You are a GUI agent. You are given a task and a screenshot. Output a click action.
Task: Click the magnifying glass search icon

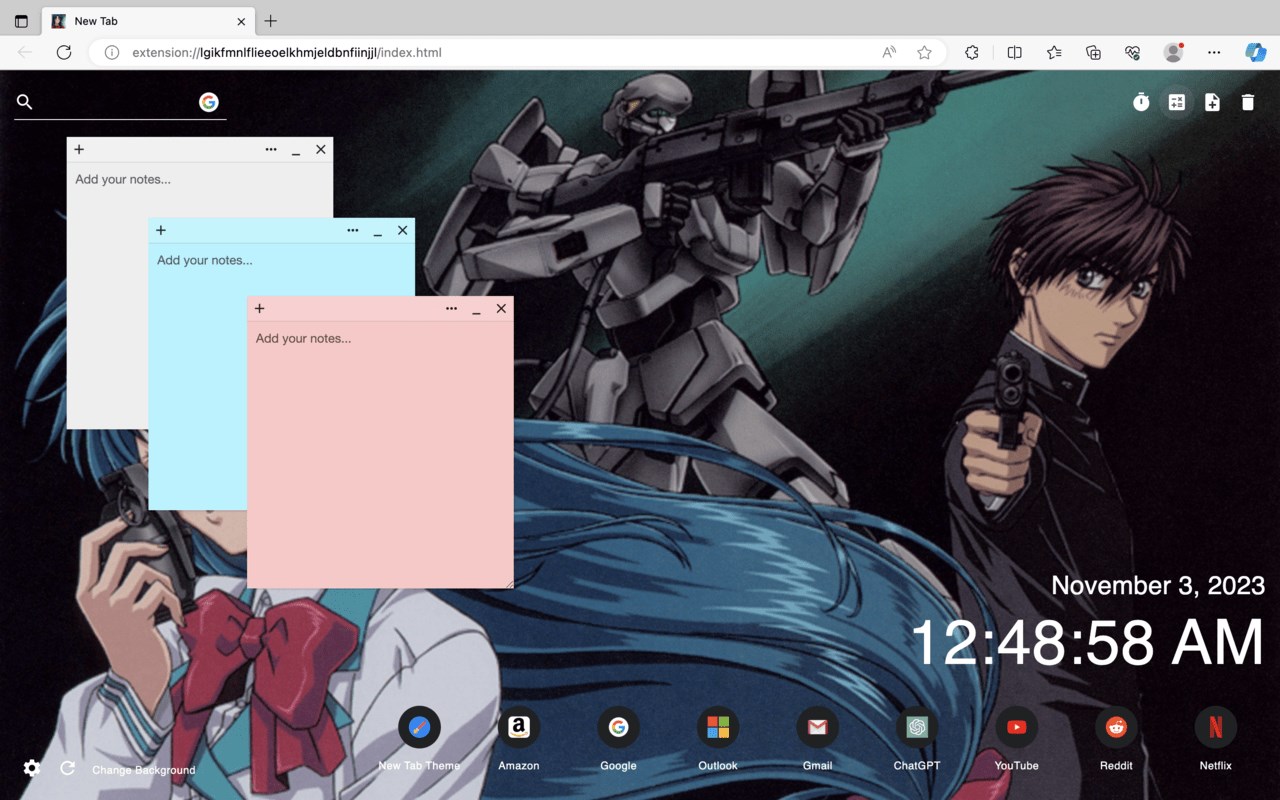pos(25,102)
